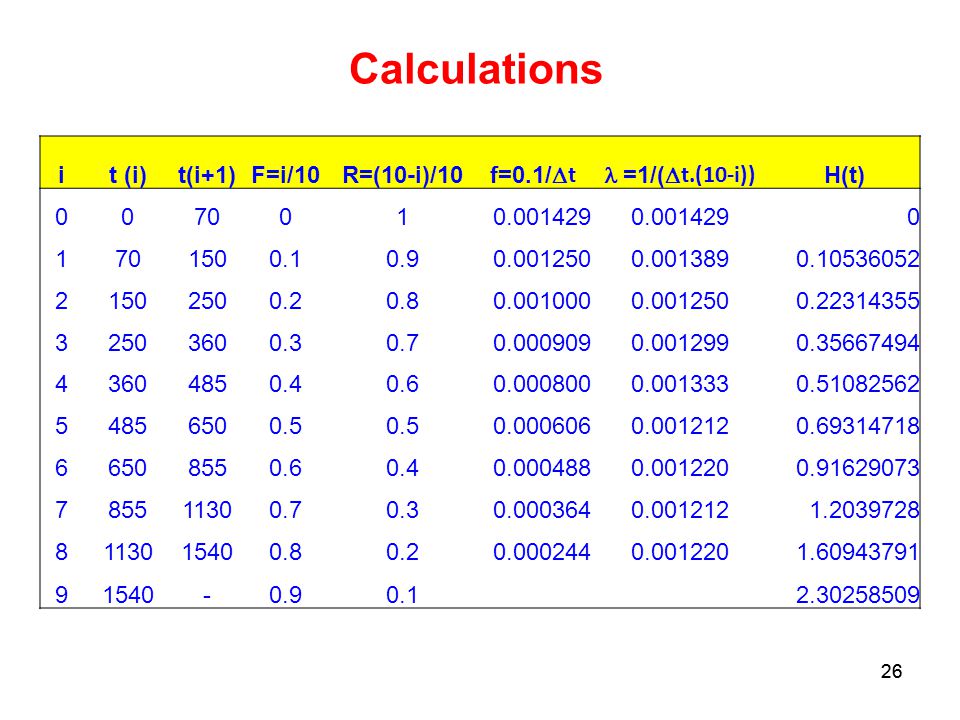Select the 'λ =1/(Δt.(10-i))' column header
The width and height of the screenshot is (960, 720).
pos(680,175)
